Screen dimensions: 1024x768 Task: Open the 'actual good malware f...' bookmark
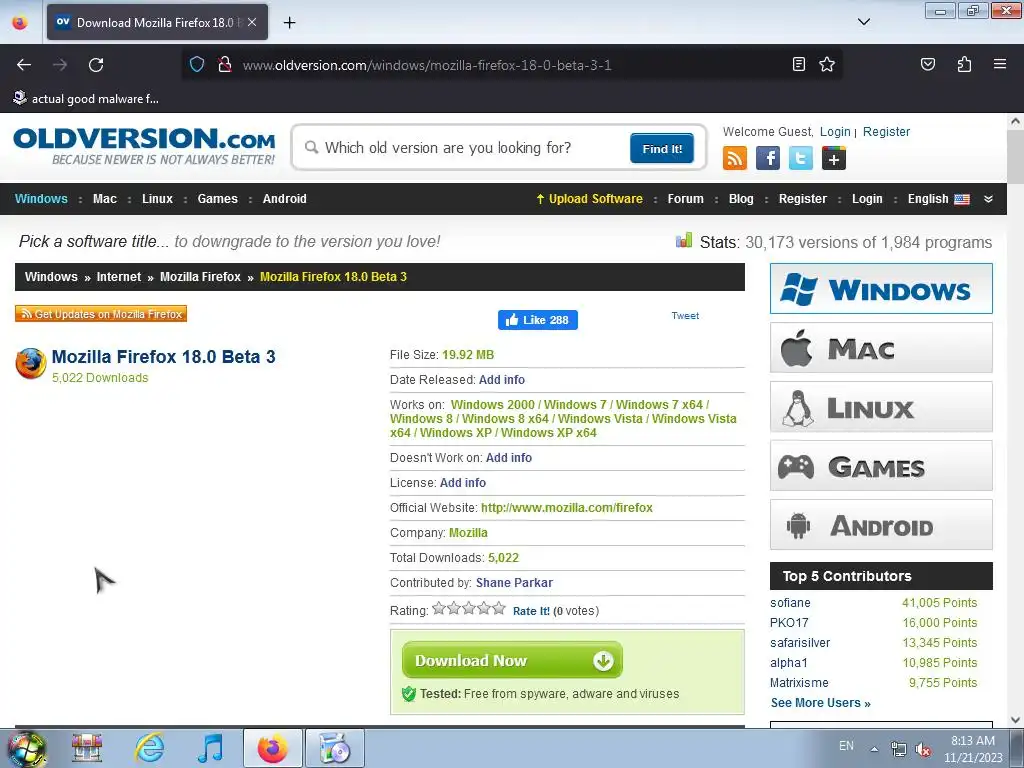pyautogui.click(x=86, y=99)
